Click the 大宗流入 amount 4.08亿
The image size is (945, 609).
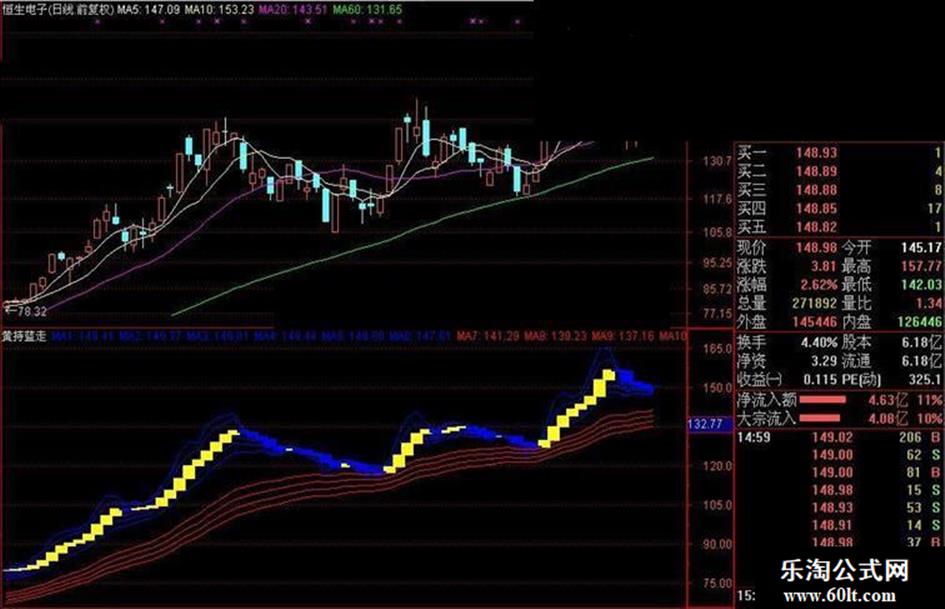tap(888, 418)
